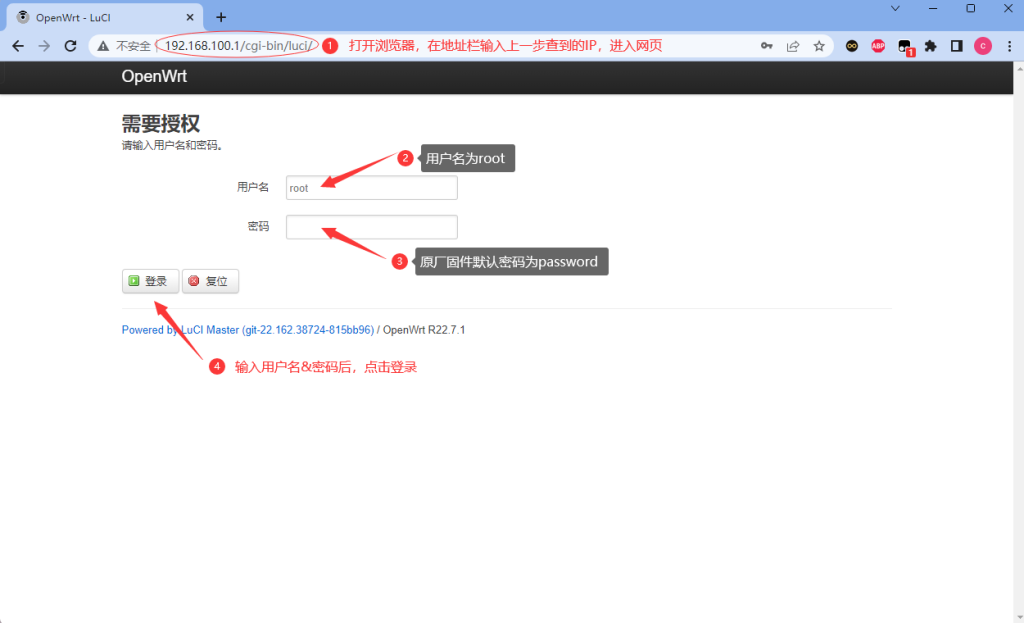Click the address bar URL 192.168.100.1/cgi-bin/luci/
This screenshot has width=1024, height=623.
(238, 46)
